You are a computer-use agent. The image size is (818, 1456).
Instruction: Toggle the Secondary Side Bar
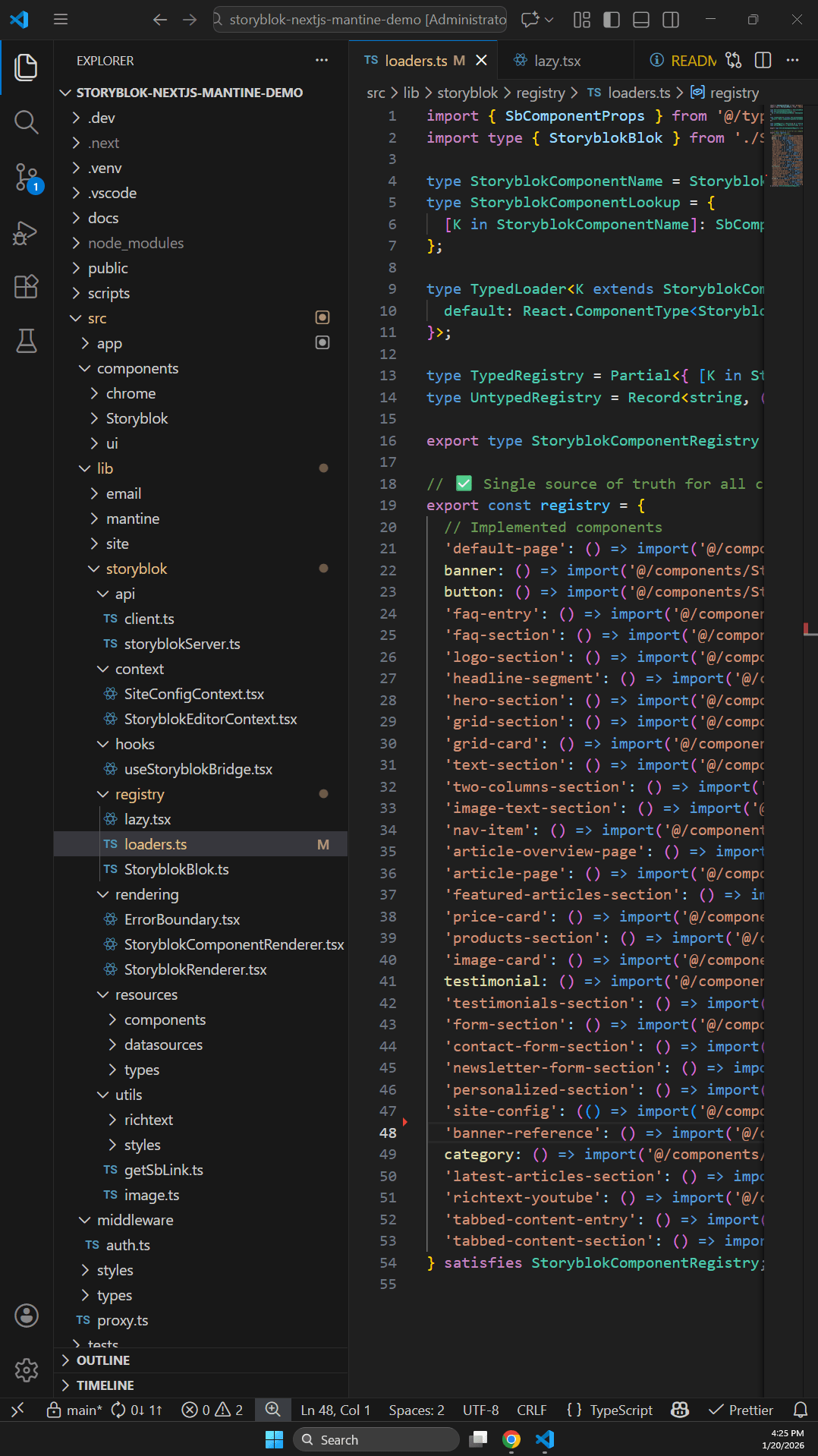671,20
